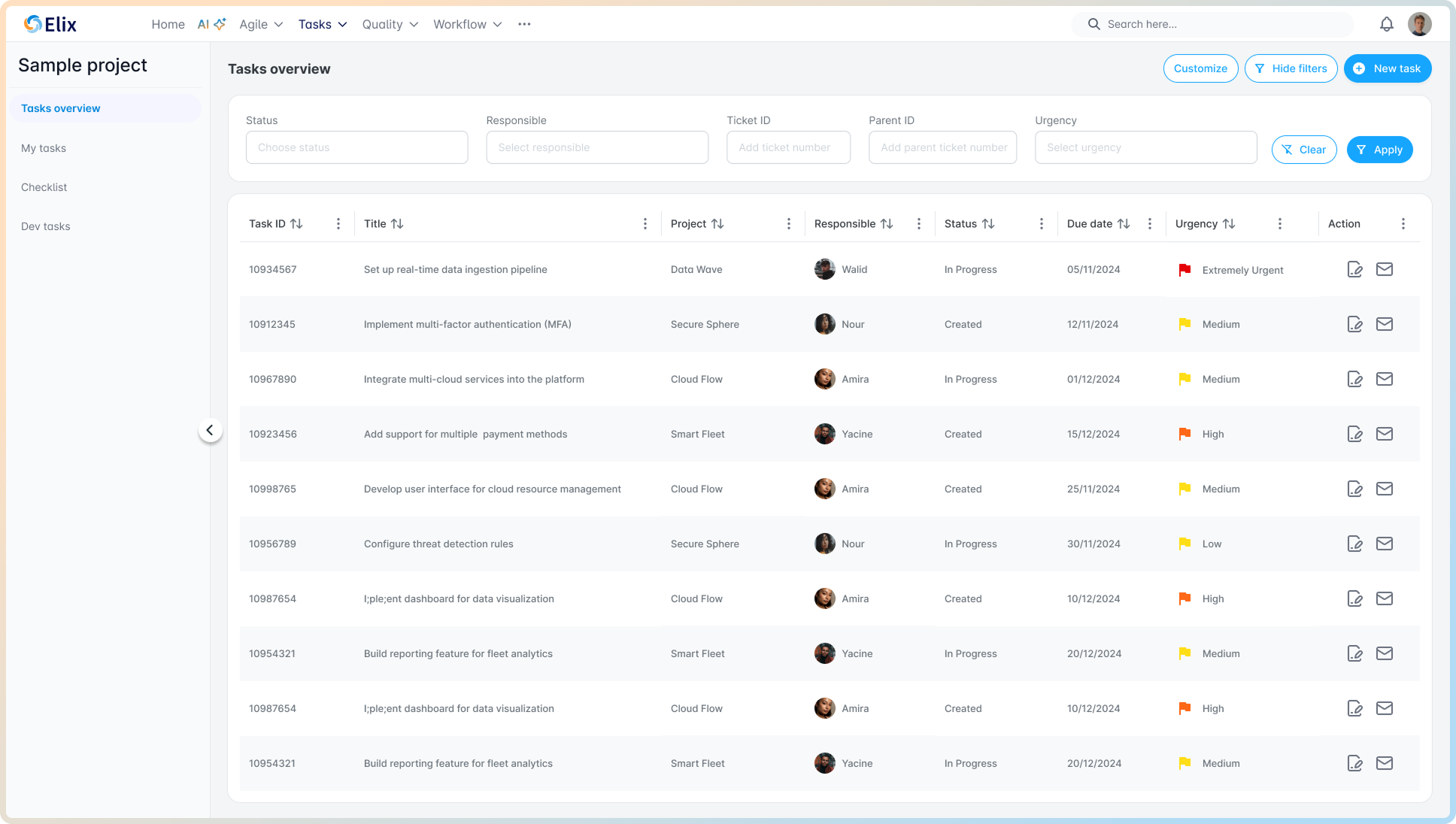The width and height of the screenshot is (1456, 824).
Task: Open the edit icon for task 10934567
Action: pos(1355,269)
